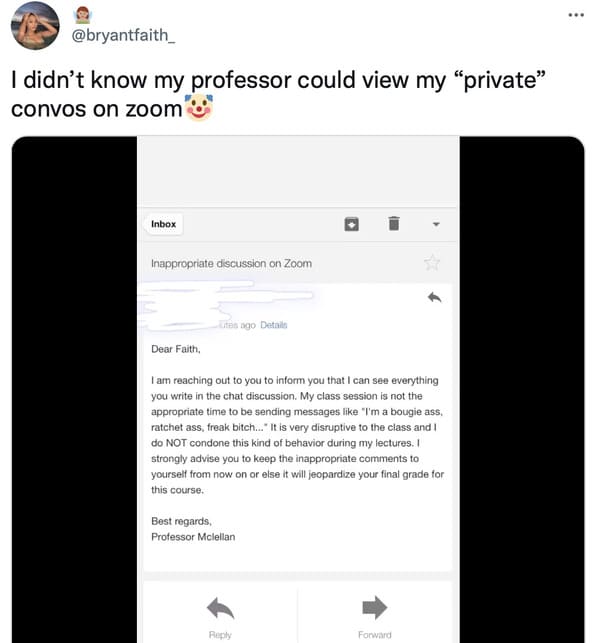Image resolution: width=599 pixels, height=643 pixels.
Task: Open the tweet's three-dot more options menu
Action: pos(576,15)
